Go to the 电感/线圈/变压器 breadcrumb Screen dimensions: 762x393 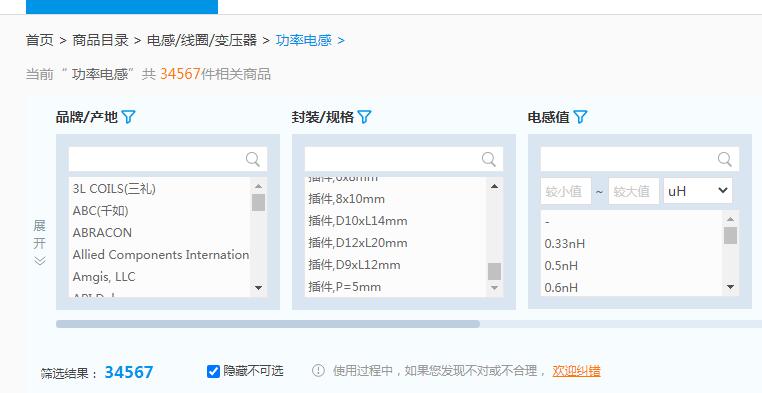coord(202,40)
